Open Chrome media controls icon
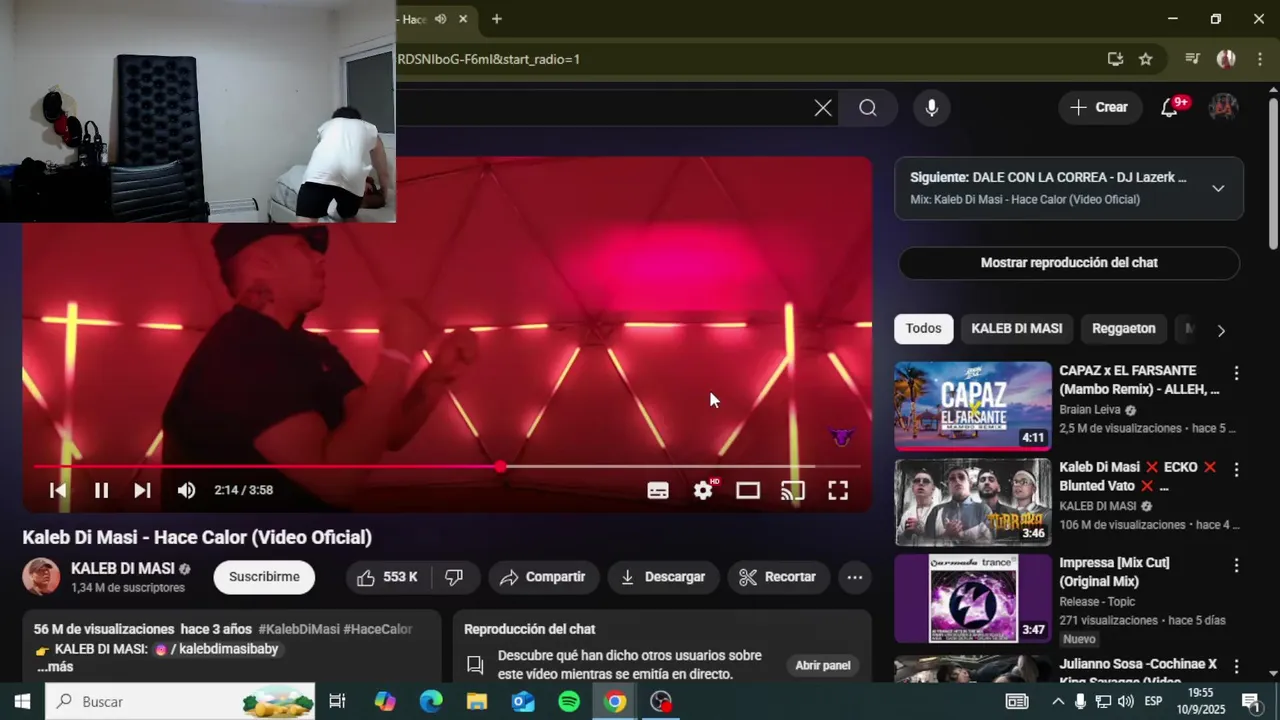The image size is (1280, 720). click(x=1192, y=59)
